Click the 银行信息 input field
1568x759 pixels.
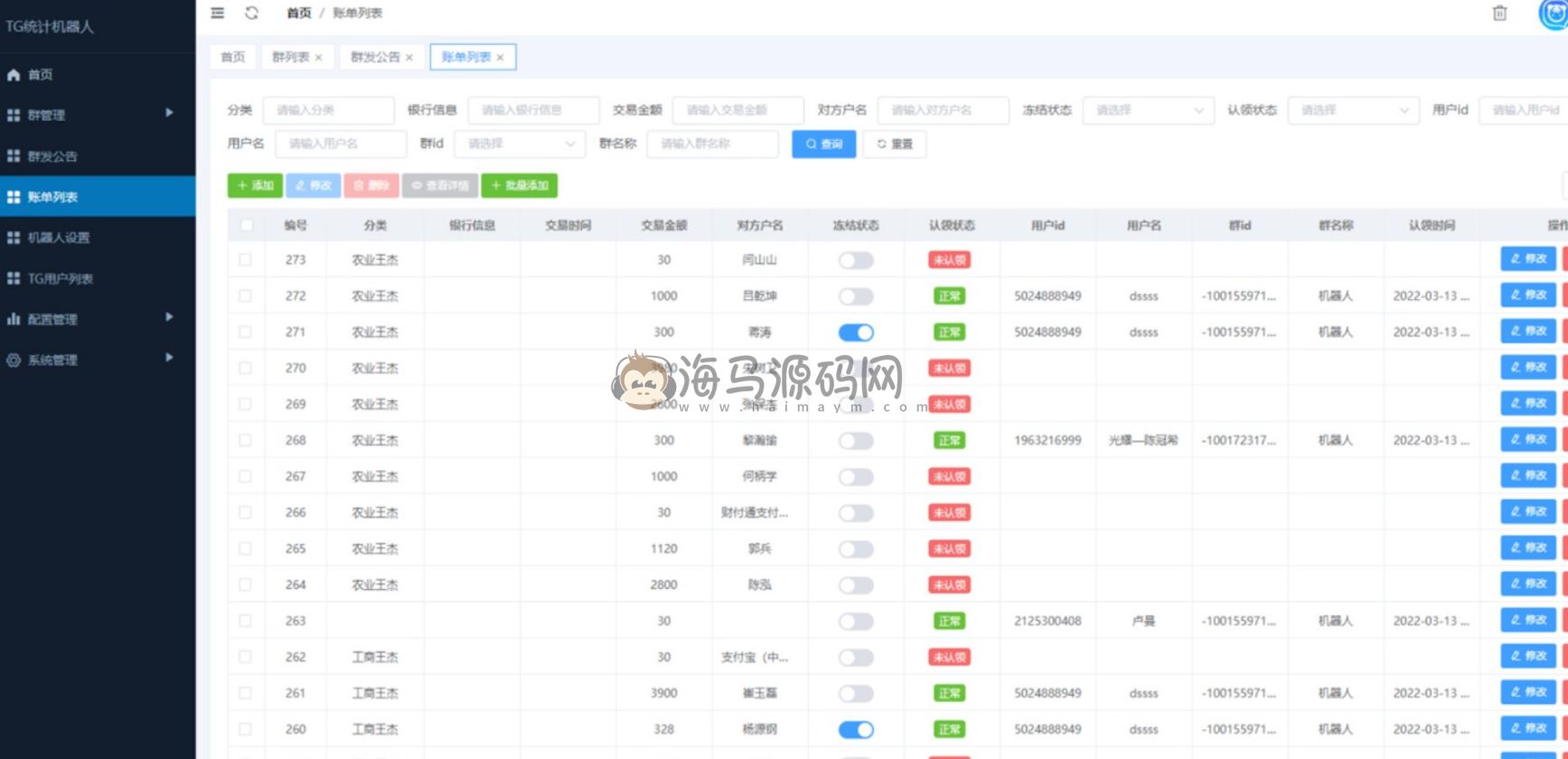pyautogui.click(x=533, y=110)
